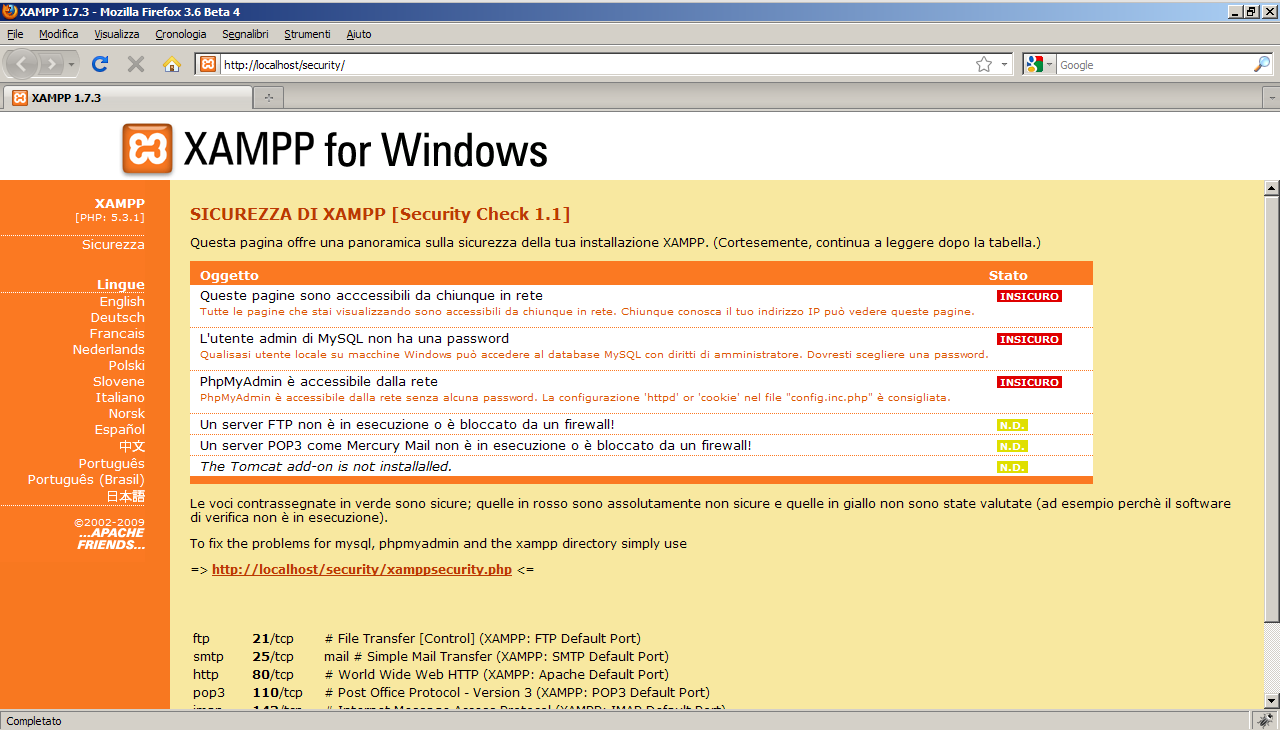Click INSICURO badge for MySQL admin password row
The image size is (1280, 731).
pos(1029,339)
